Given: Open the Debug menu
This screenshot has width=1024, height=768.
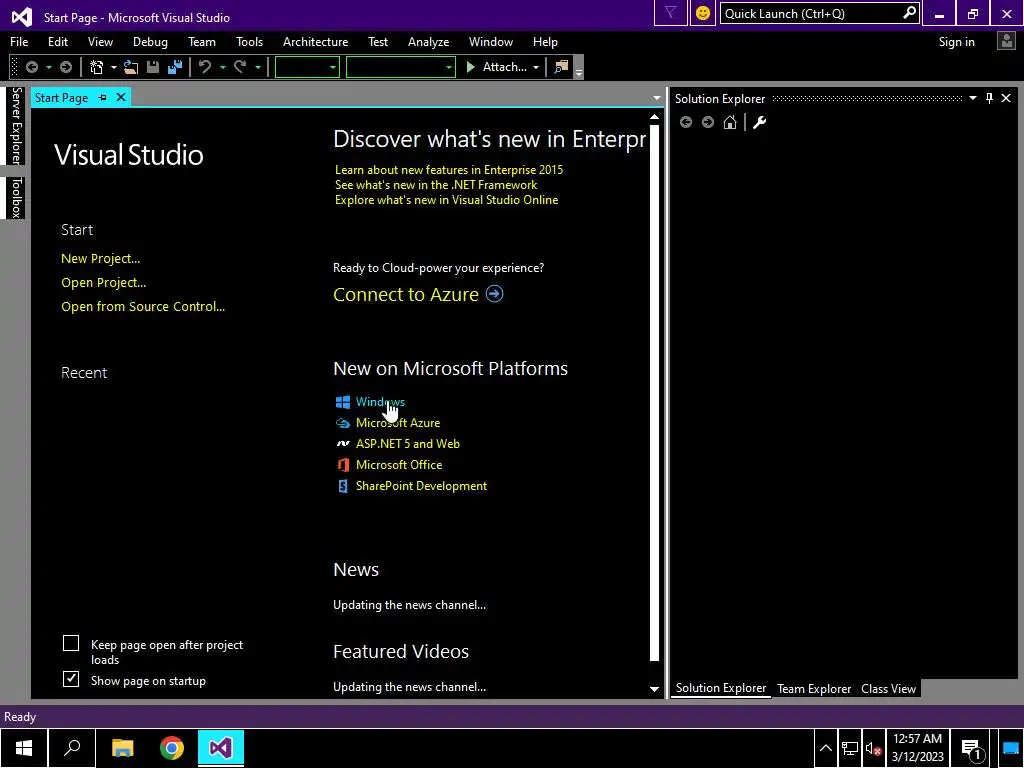Looking at the screenshot, I should tap(150, 42).
